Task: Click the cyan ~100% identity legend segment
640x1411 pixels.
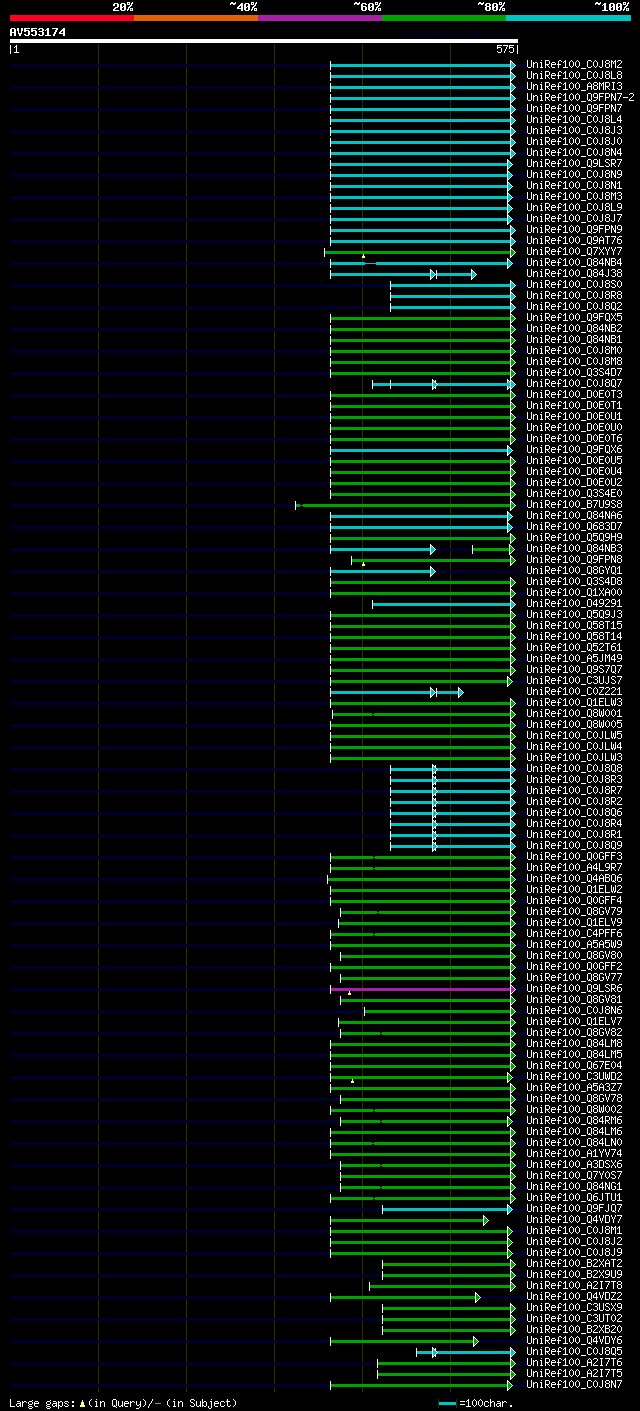Action: coord(568,17)
